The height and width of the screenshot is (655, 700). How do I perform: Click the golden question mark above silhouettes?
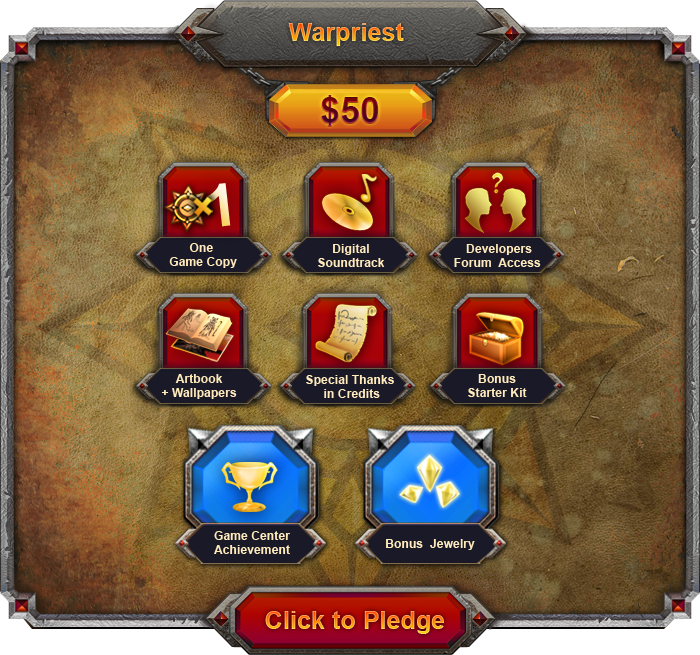[x=497, y=183]
